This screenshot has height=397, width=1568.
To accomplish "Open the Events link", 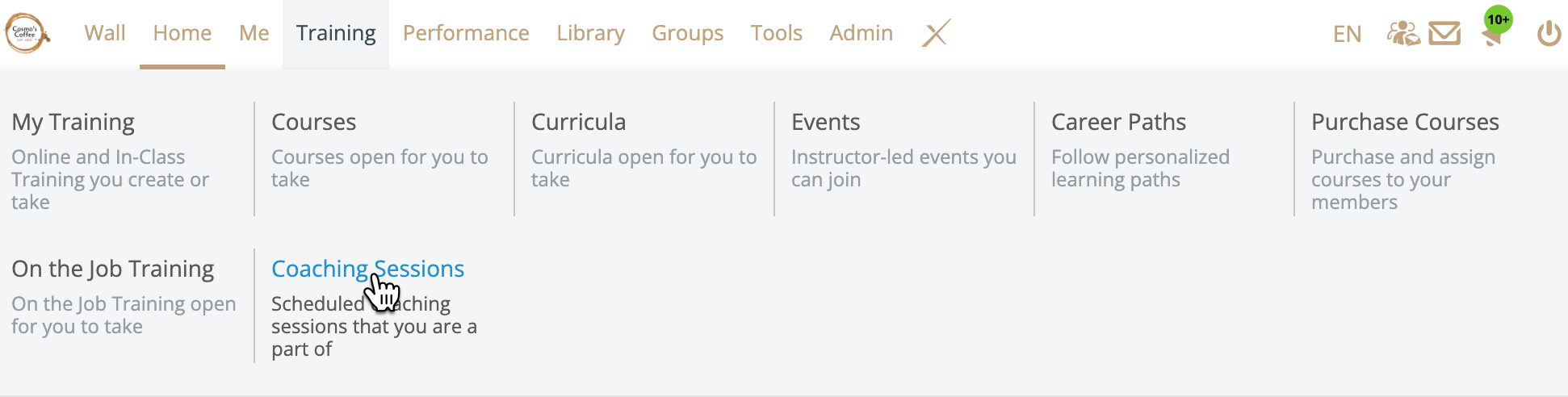I will [x=825, y=122].
